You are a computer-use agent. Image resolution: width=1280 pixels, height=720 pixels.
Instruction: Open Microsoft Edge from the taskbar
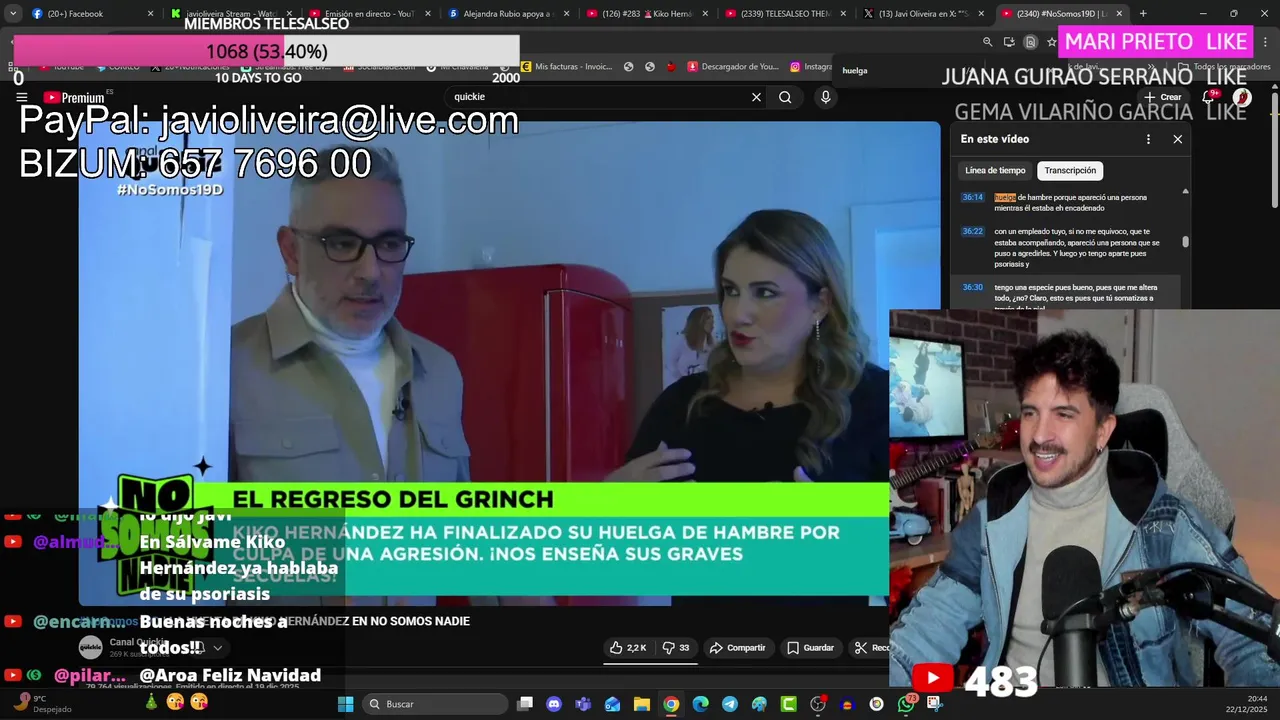[x=700, y=704]
